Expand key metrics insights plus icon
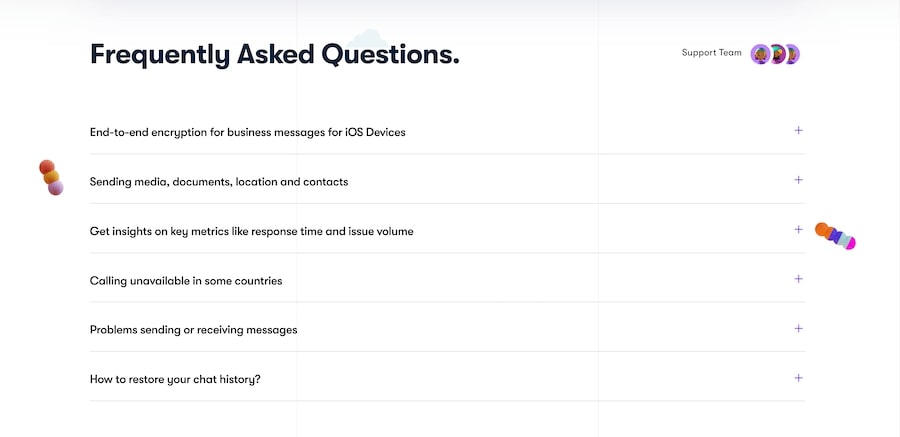 pyautogui.click(x=798, y=230)
